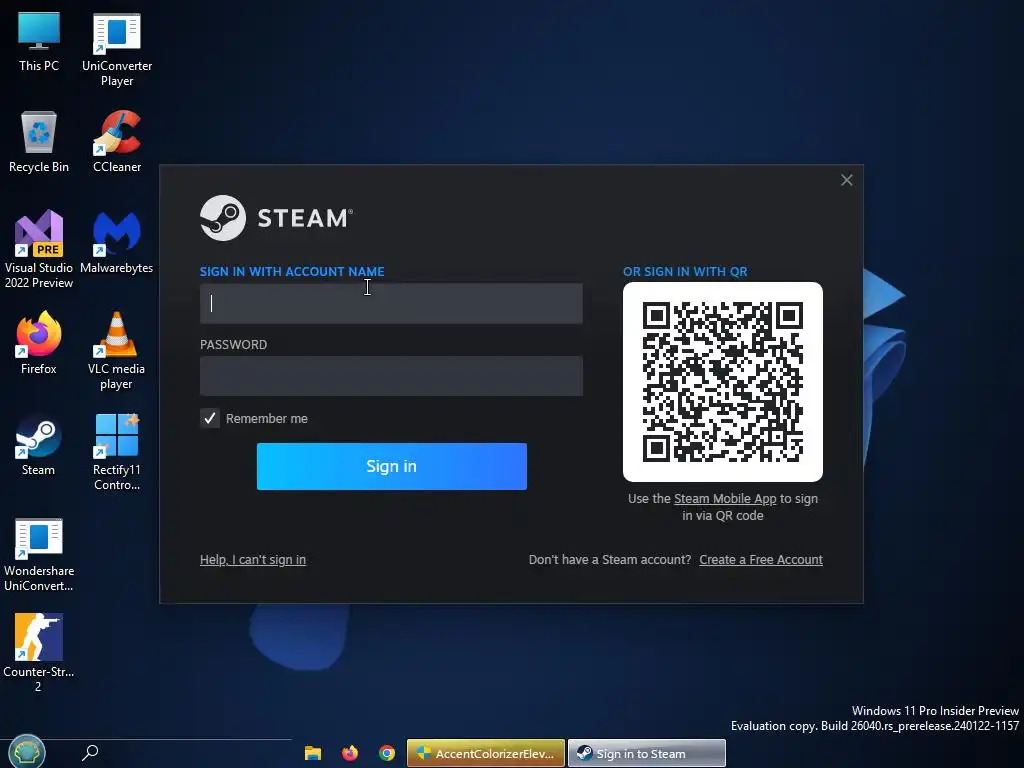Open Firefox from the taskbar
1024x768 pixels.
350,753
